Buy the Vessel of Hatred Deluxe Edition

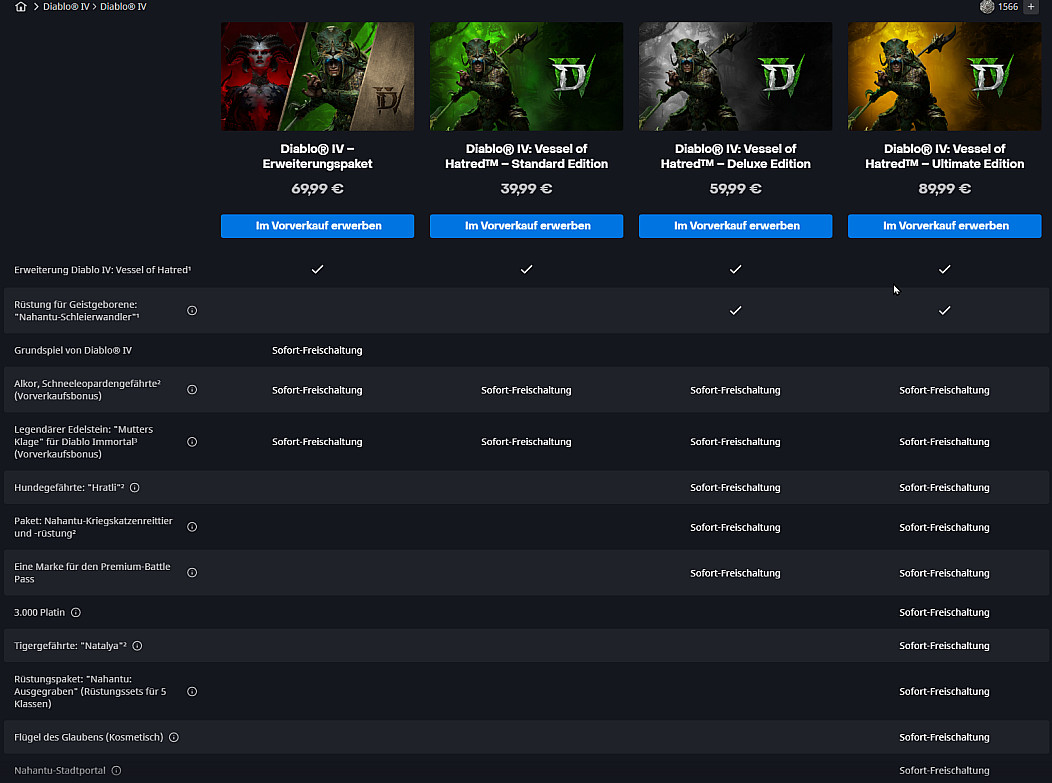[735, 226]
